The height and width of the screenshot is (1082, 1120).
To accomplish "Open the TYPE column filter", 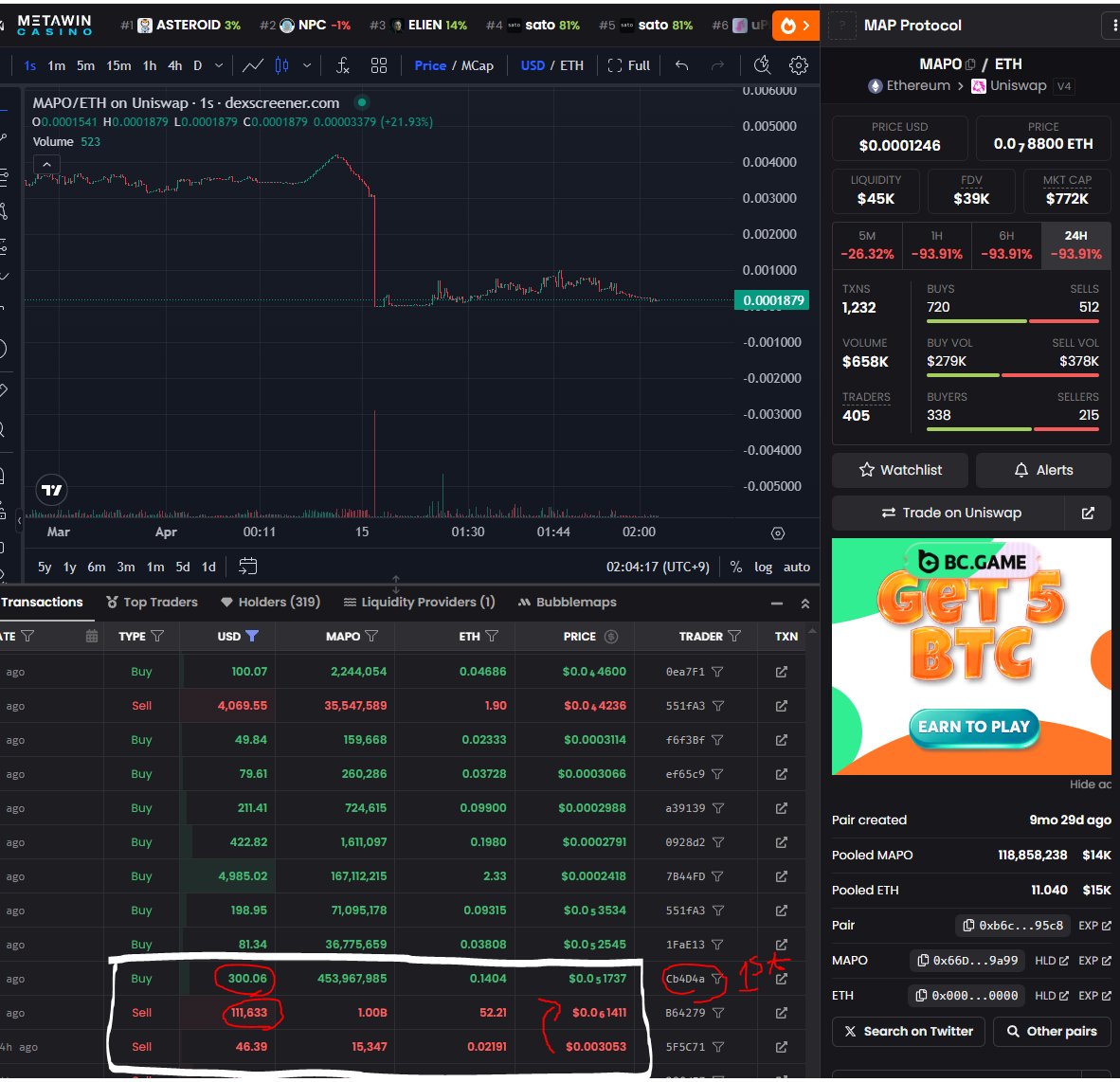I will click(158, 636).
